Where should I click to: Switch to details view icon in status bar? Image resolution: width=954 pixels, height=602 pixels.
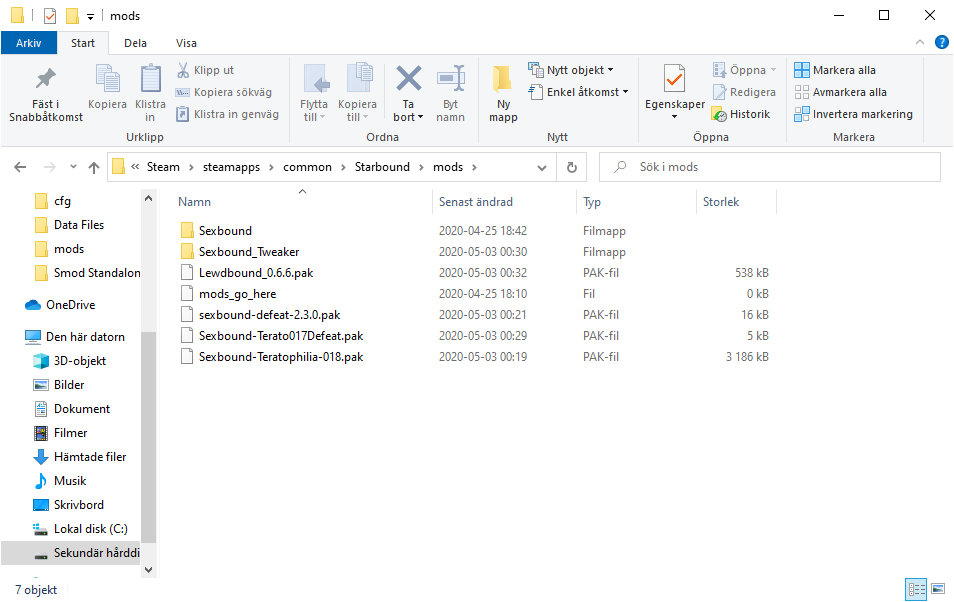(916, 589)
